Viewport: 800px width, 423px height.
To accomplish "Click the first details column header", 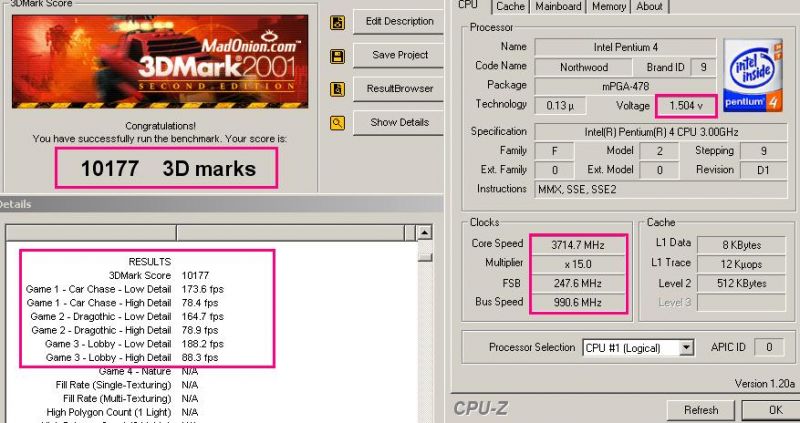I will point(91,233).
